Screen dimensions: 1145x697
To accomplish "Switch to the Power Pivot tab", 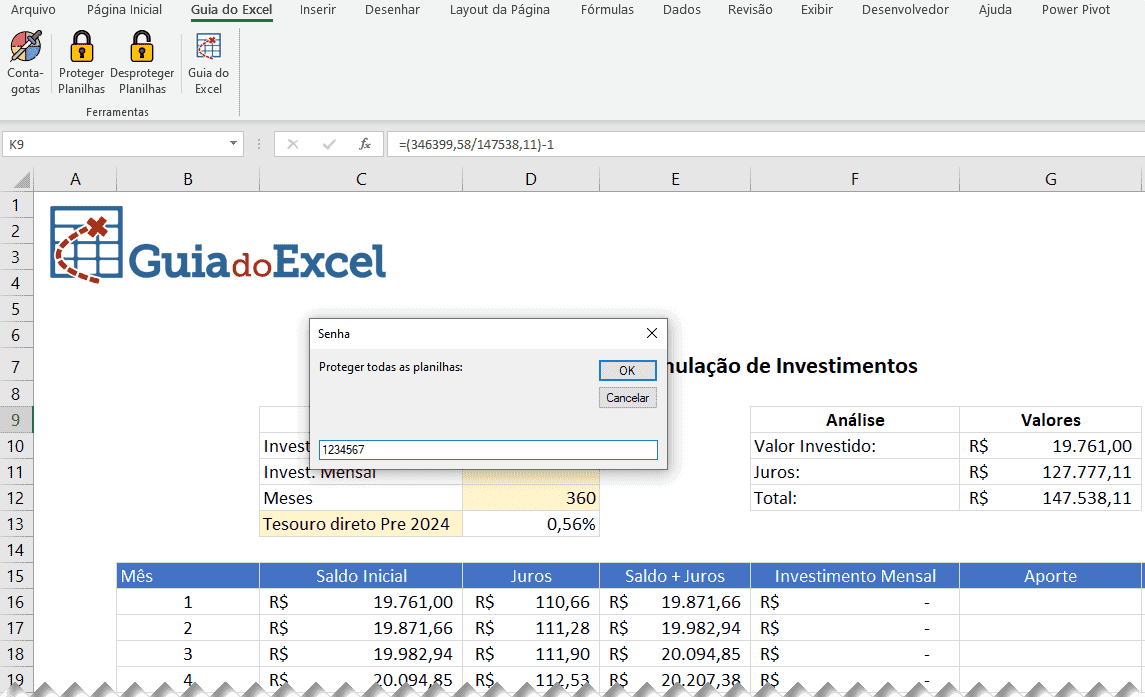I will coord(1076,9).
